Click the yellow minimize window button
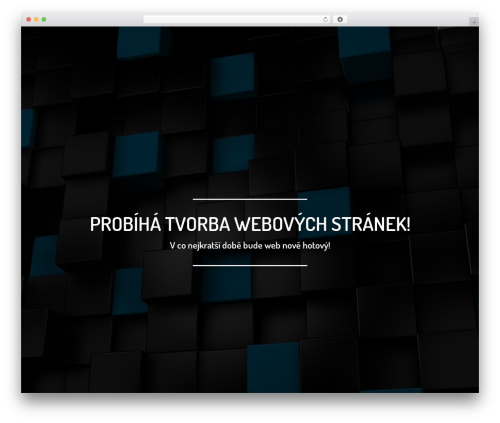The width and height of the screenshot is (500, 423). click(36, 19)
